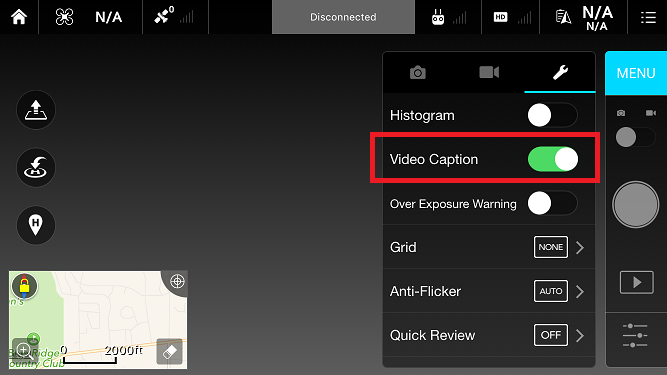The width and height of the screenshot is (667, 375).
Task: Enable the Histogram toggle
Action: pyautogui.click(x=552, y=115)
